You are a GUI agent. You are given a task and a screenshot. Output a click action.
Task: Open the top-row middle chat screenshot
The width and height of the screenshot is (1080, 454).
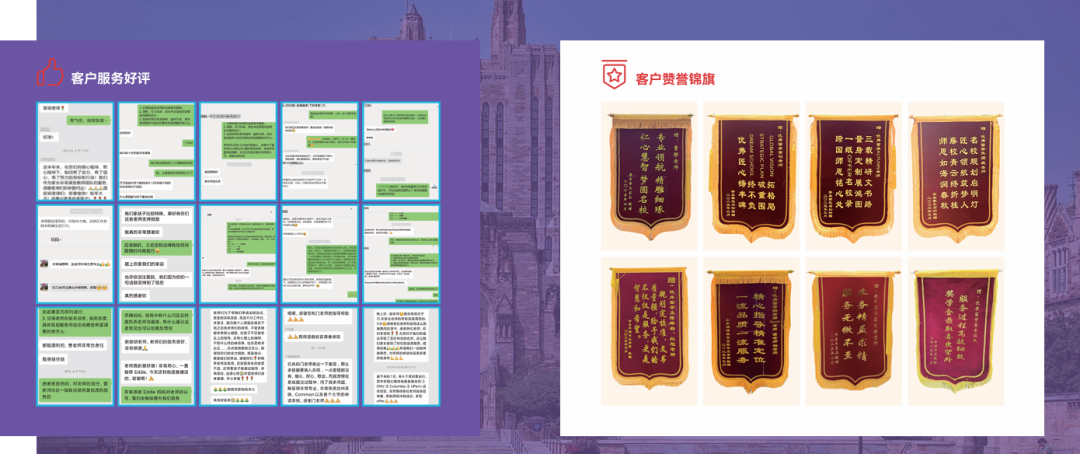pos(238,151)
